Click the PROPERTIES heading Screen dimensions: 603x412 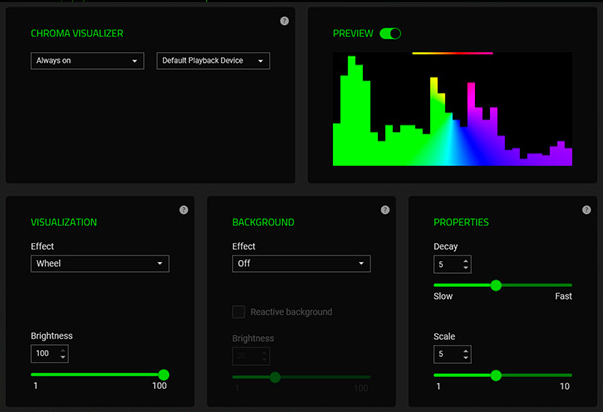tap(461, 222)
